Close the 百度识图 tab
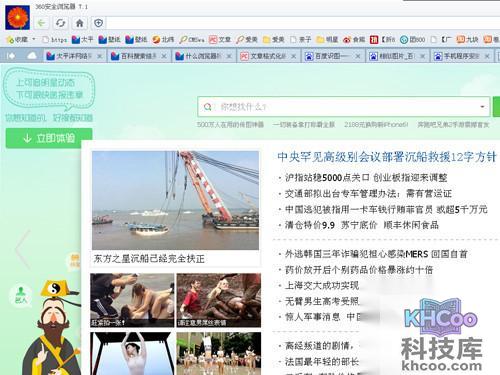 (358, 56)
